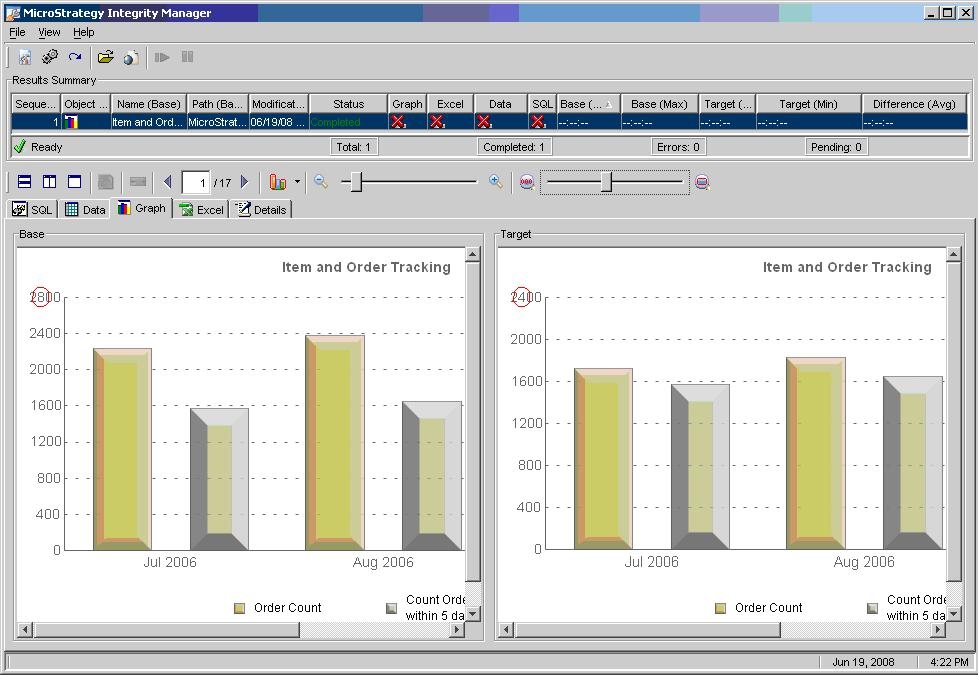Sort by Object type column header
This screenshot has height=675, width=978.
coord(86,104)
